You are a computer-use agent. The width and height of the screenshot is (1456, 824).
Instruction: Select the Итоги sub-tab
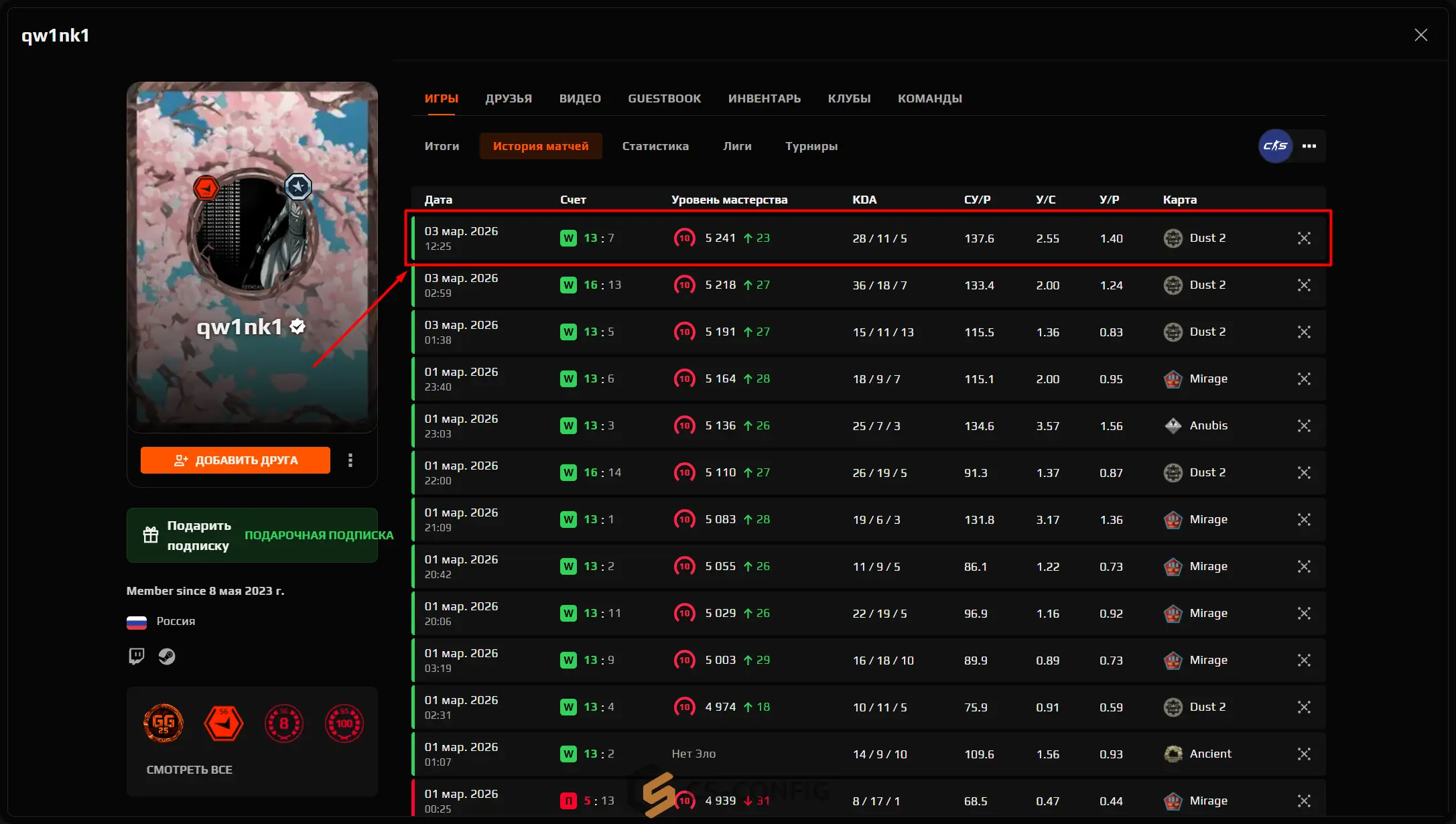(x=442, y=146)
